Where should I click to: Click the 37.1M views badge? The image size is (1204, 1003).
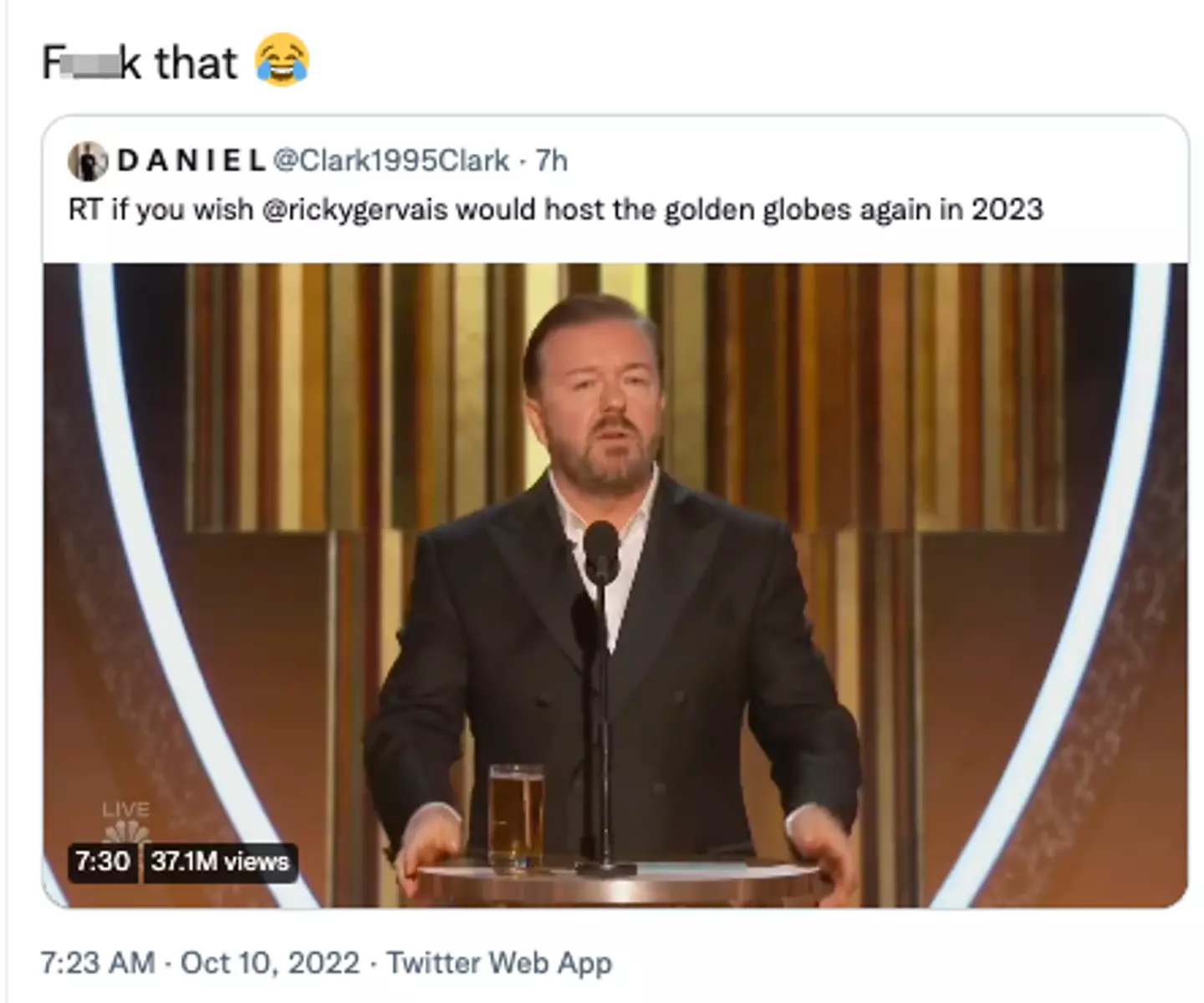(221, 861)
